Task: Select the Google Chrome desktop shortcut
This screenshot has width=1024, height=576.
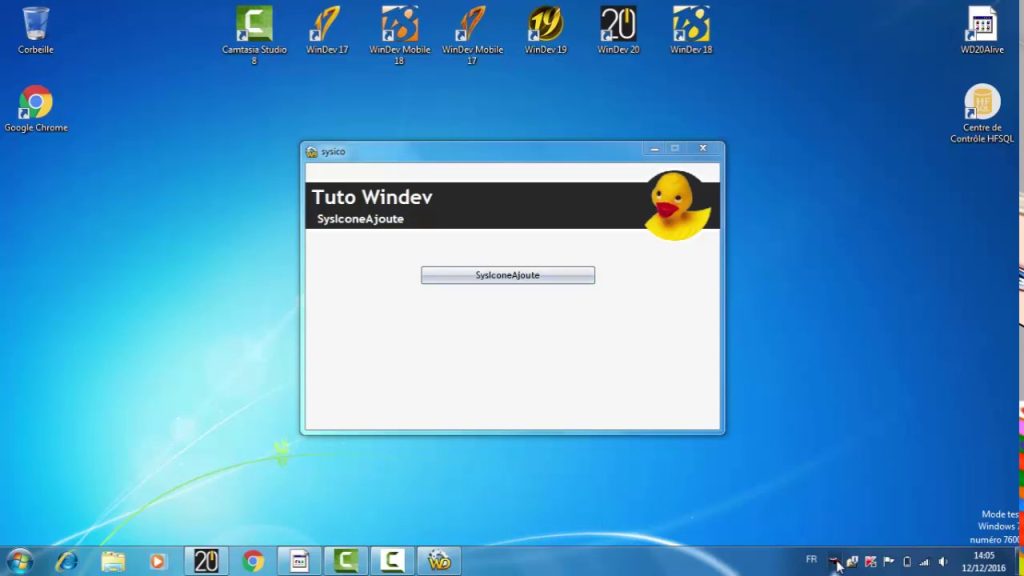Action: pyautogui.click(x=36, y=108)
